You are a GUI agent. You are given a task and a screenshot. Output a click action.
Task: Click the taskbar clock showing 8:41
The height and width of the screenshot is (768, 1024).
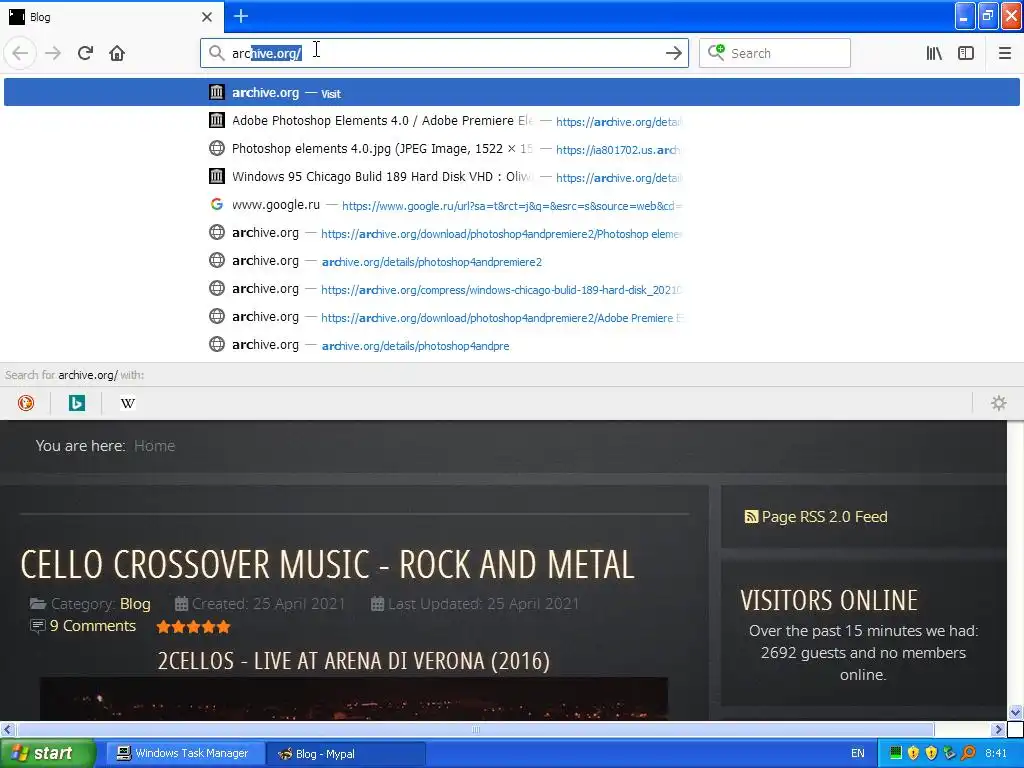996,753
